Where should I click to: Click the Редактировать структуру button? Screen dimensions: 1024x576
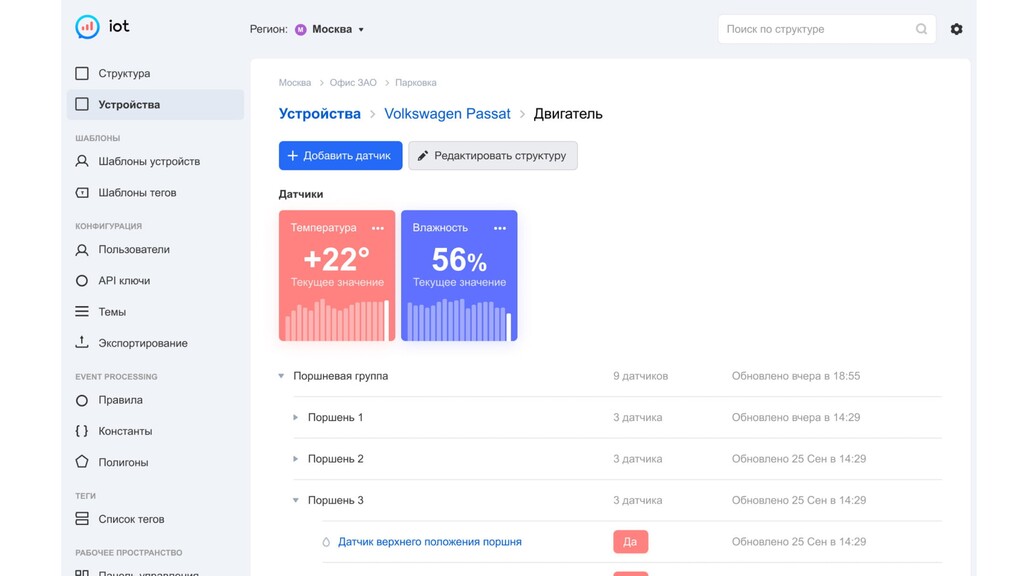[x=493, y=155]
